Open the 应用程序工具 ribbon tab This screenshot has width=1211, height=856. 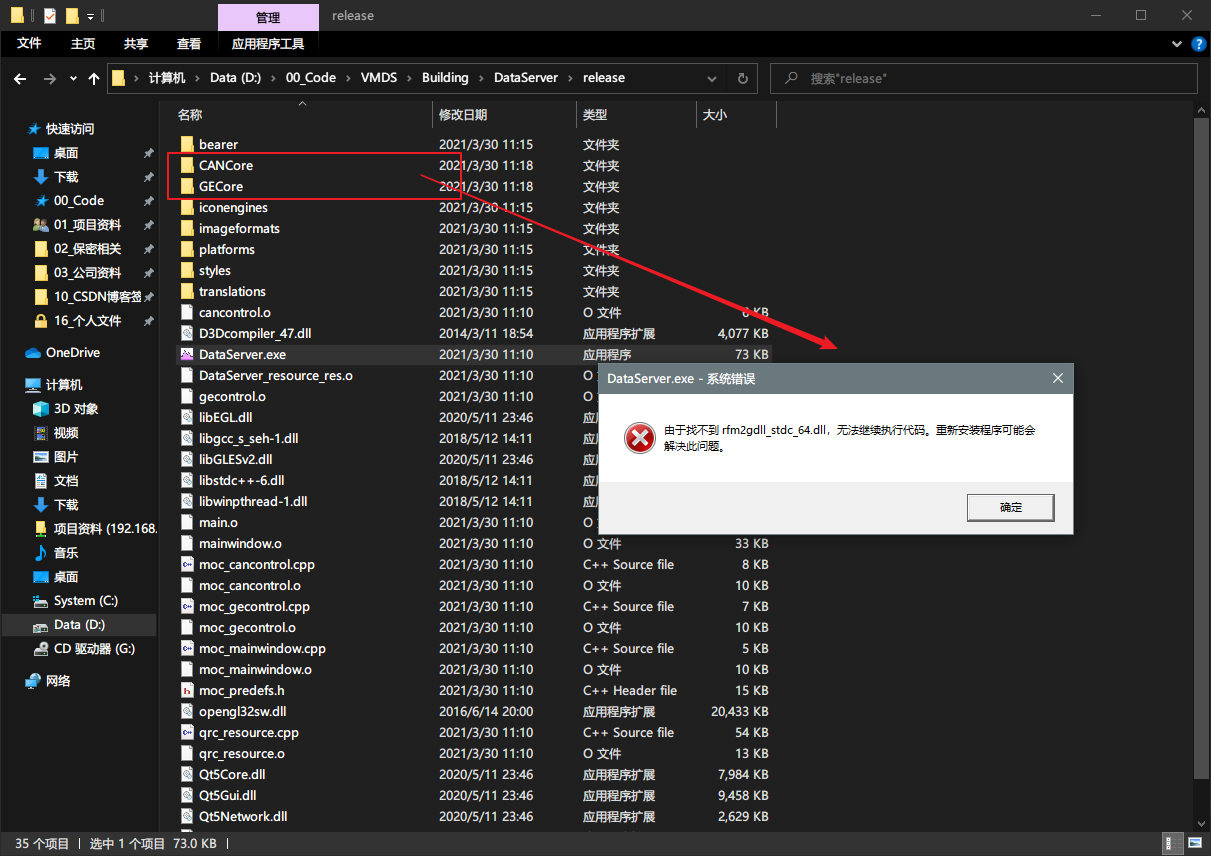click(x=268, y=43)
